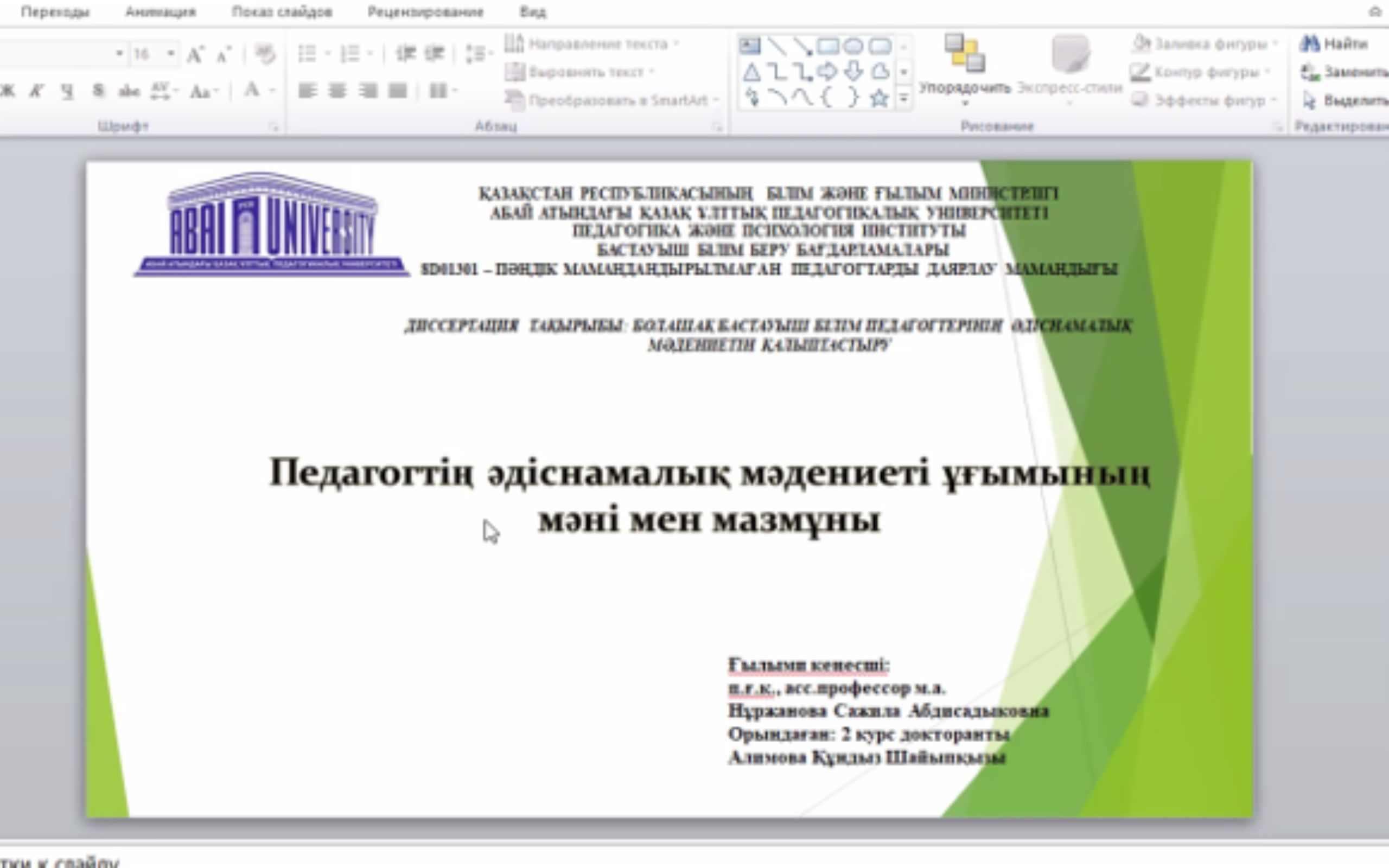Toggle underline Ч formatting
Viewport: 1389px width, 868px height.
67,91
